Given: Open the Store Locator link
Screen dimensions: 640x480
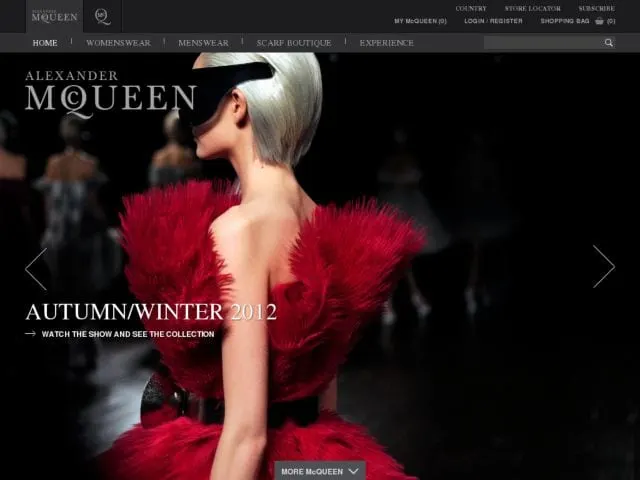Looking at the screenshot, I should click(532, 9).
